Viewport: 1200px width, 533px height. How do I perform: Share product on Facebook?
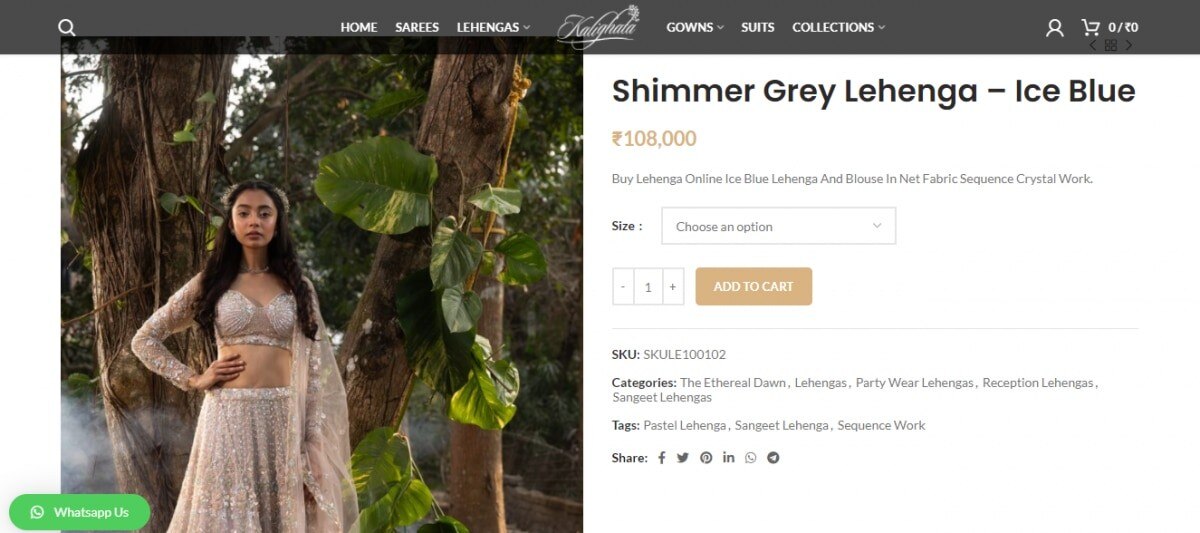click(661, 458)
